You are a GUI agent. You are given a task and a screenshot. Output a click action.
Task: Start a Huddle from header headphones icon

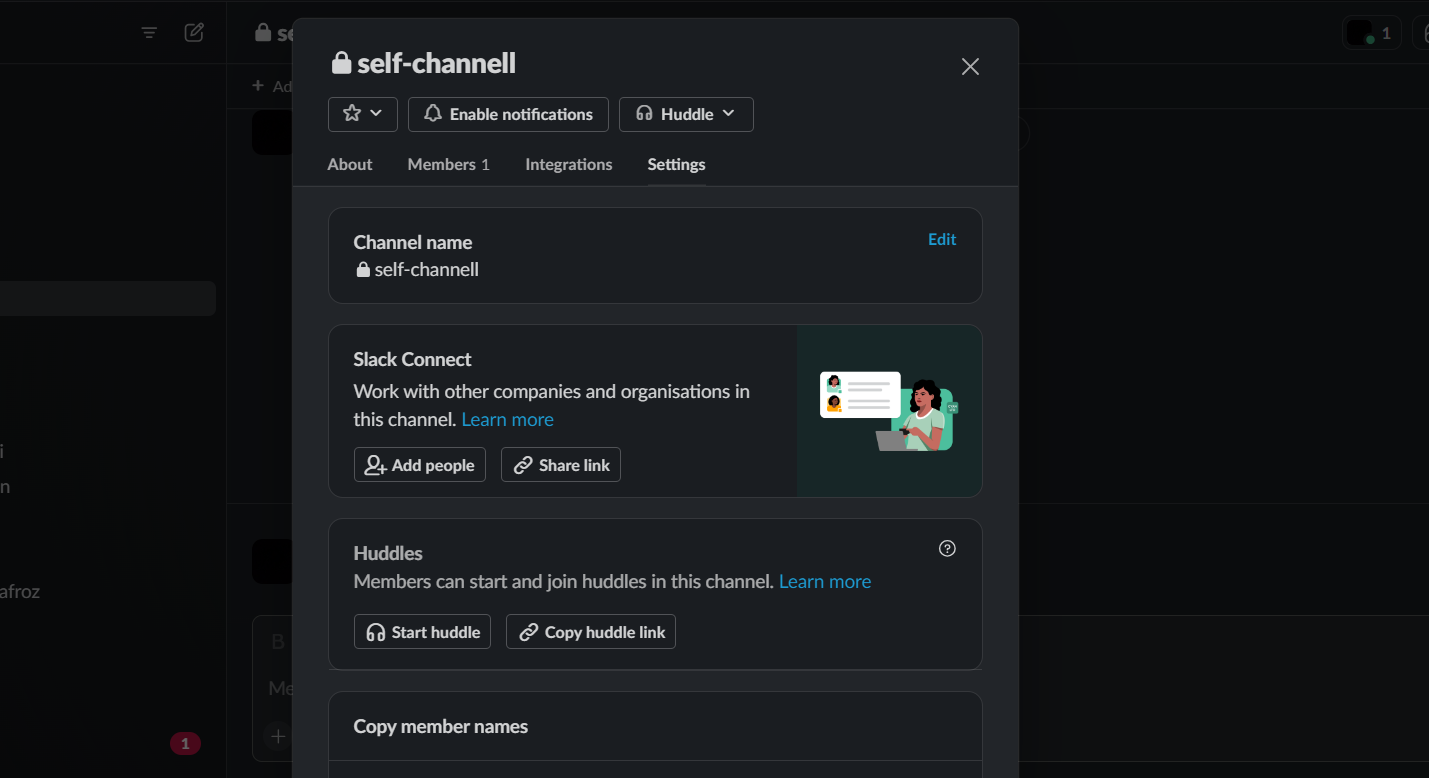[645, 114]
